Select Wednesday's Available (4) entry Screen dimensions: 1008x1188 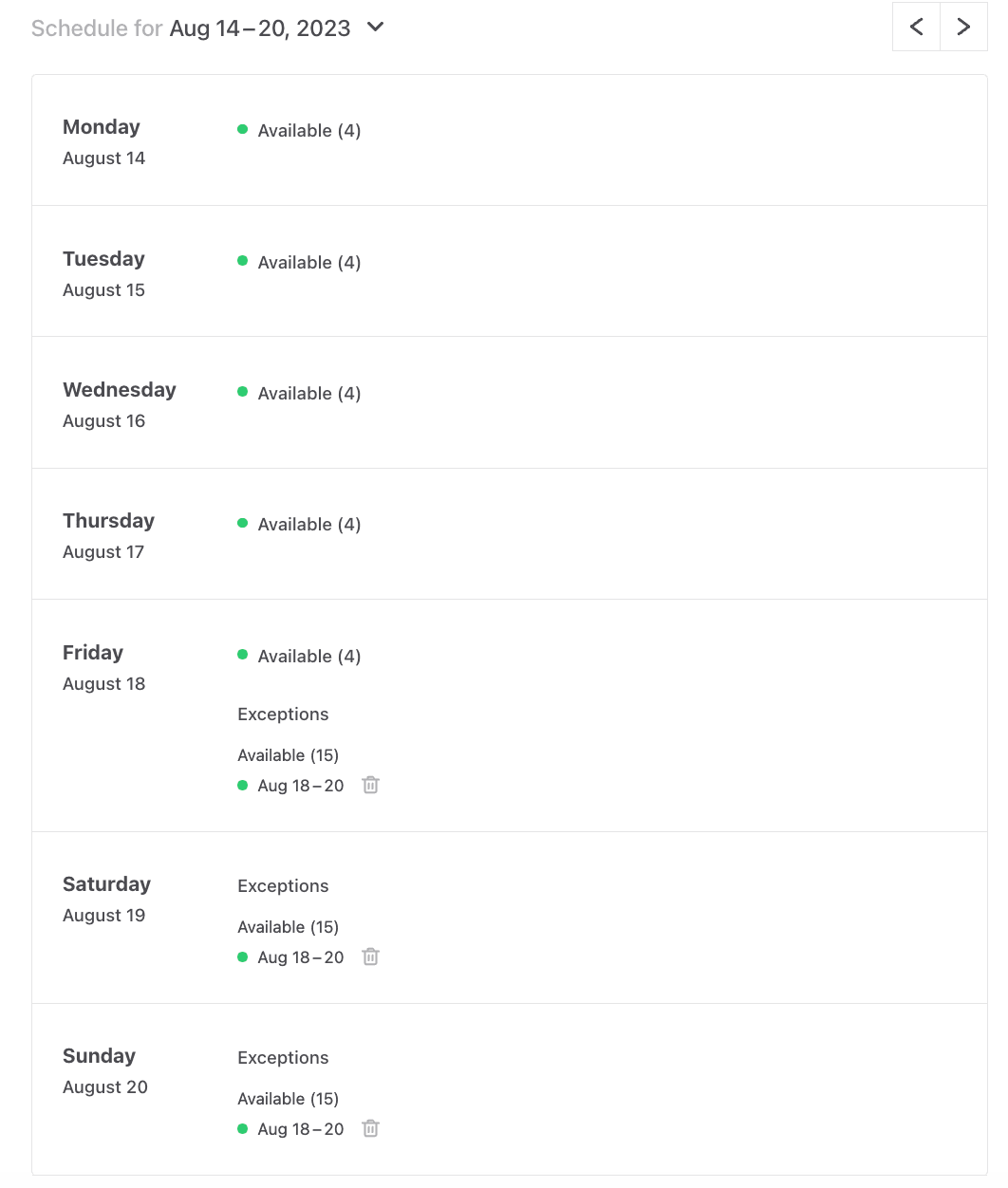[308, 394]
